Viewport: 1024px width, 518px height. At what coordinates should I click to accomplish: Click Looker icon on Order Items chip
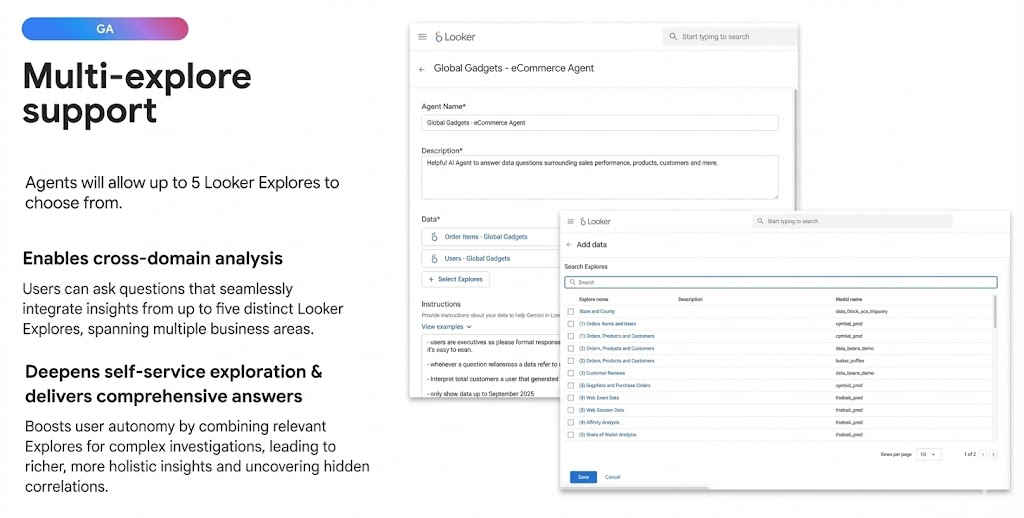tap(434, 236)
